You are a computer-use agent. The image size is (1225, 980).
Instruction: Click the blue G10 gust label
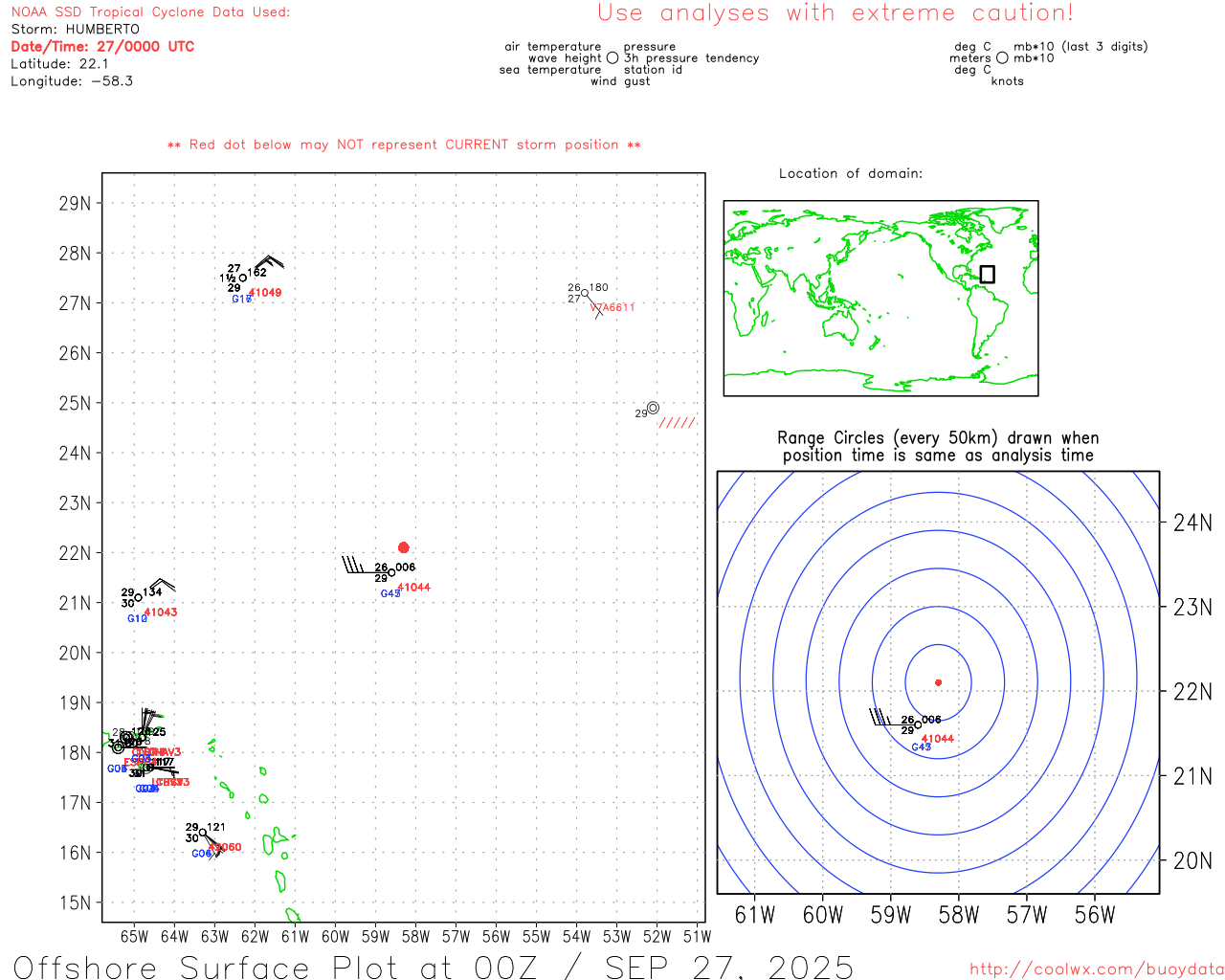(138, 619)
